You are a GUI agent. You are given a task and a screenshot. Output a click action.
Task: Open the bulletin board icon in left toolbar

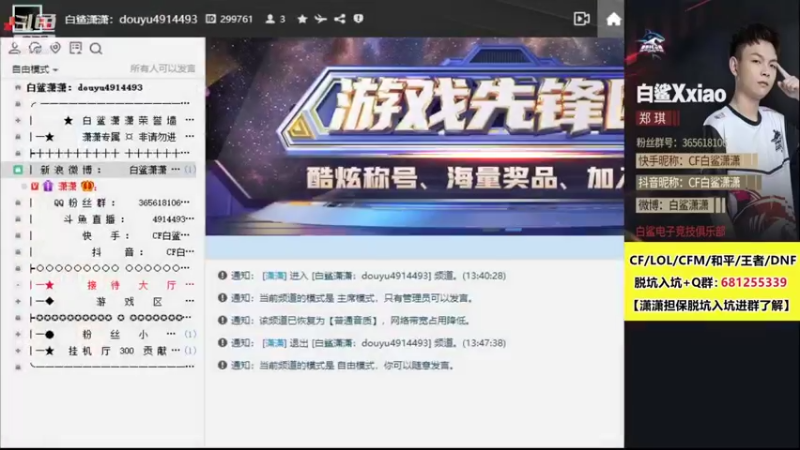(76, 48)
